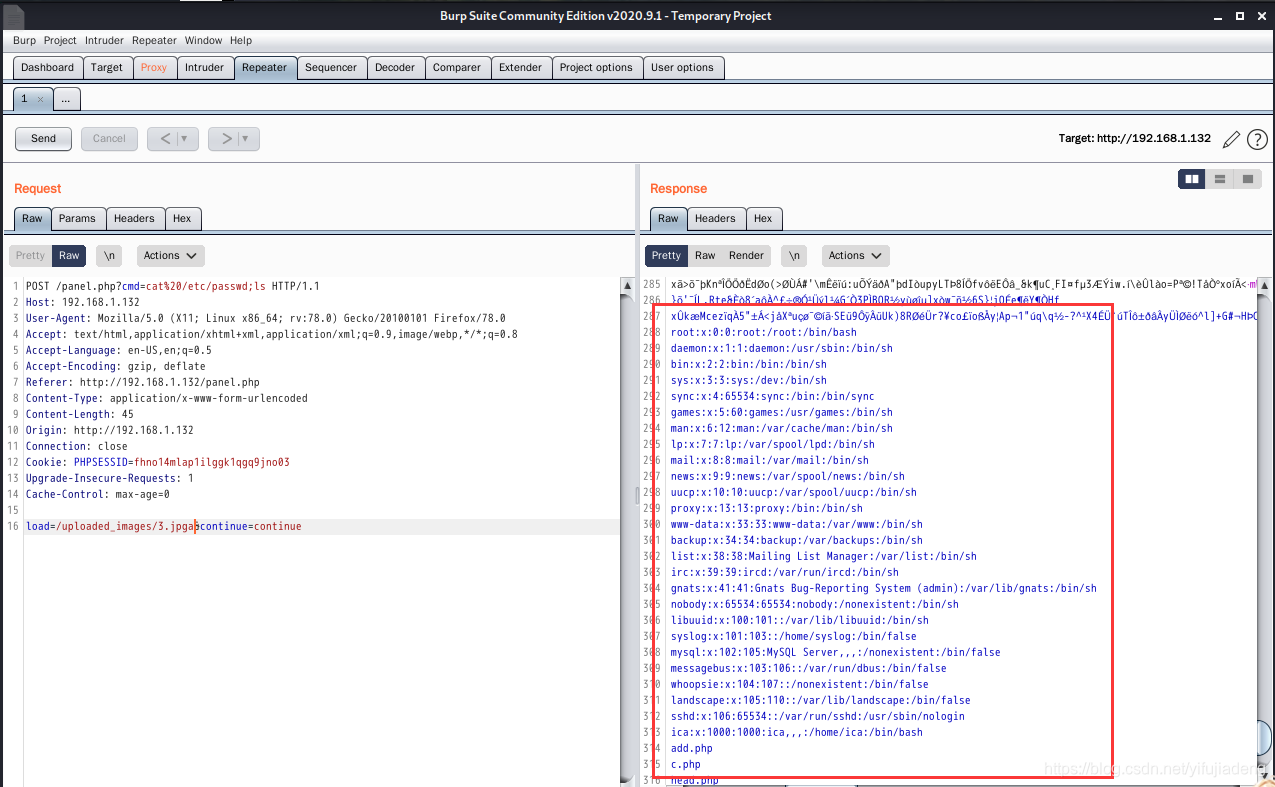Open the Project menu
Screen dimensions: 1275x787
60,41
